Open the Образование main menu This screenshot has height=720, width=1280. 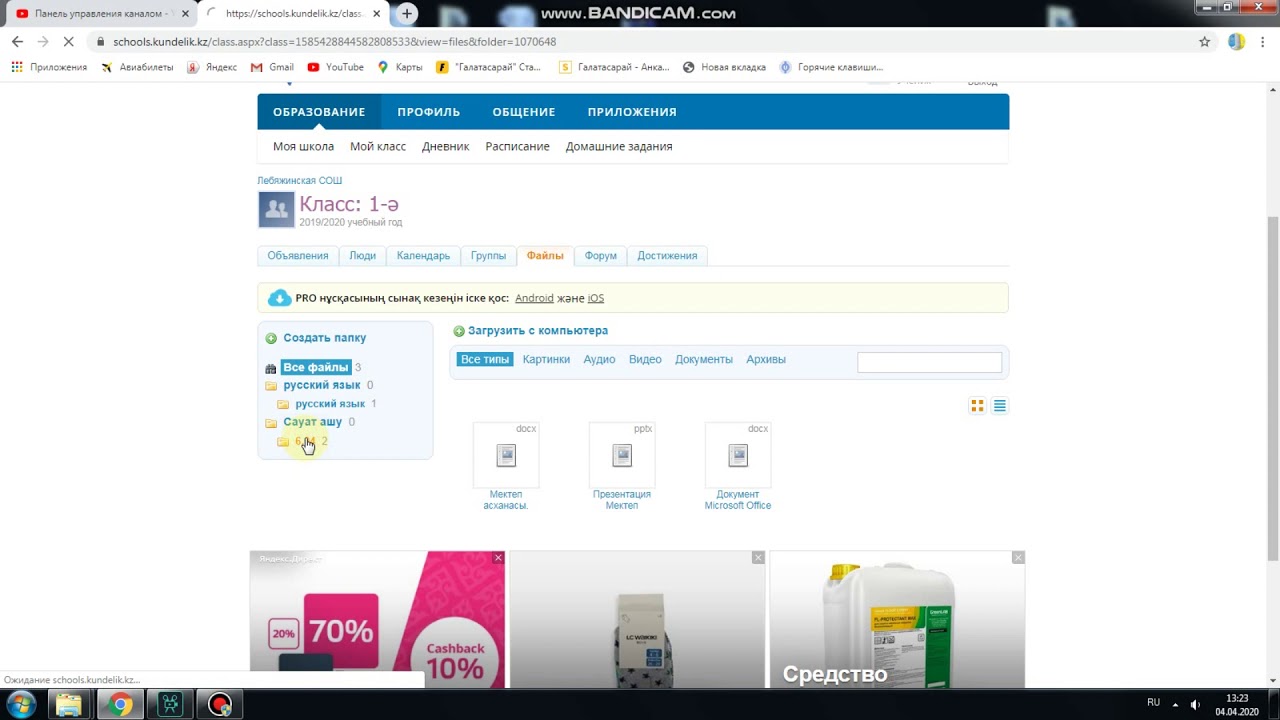pyautogui.click(x=319, y=112)
